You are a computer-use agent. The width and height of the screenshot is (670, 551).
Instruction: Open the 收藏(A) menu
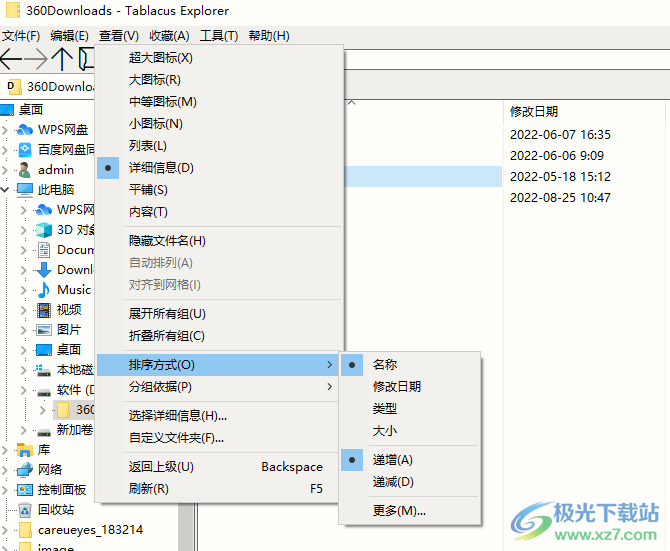click(x=169, y=36)
